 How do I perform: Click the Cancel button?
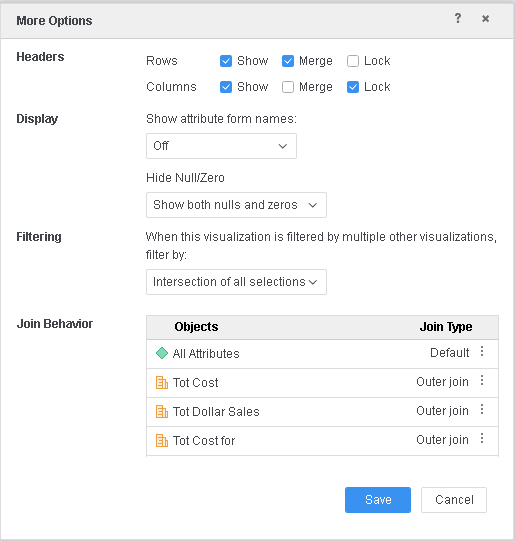[454, 500]
